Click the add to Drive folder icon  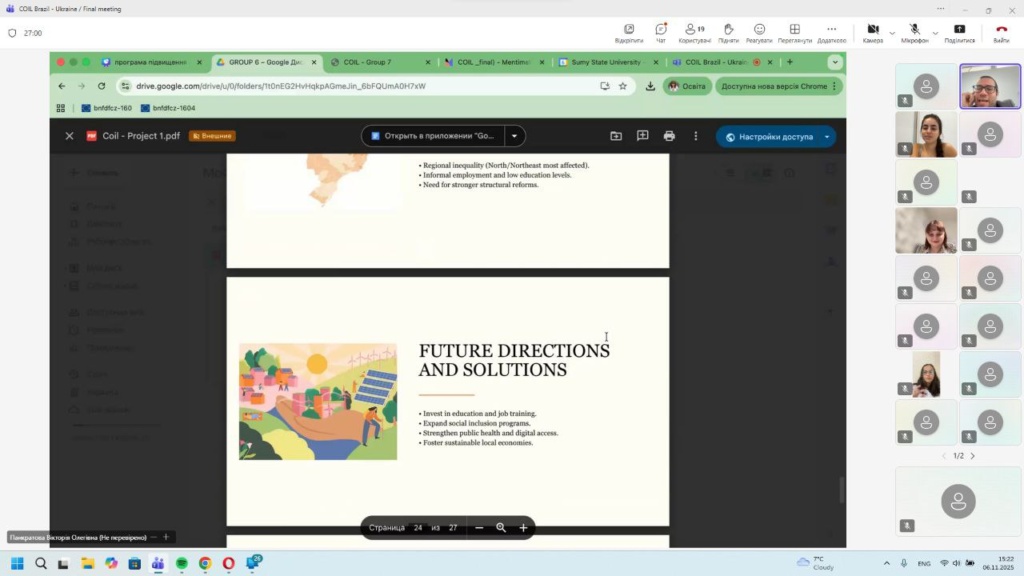(616, 136)
